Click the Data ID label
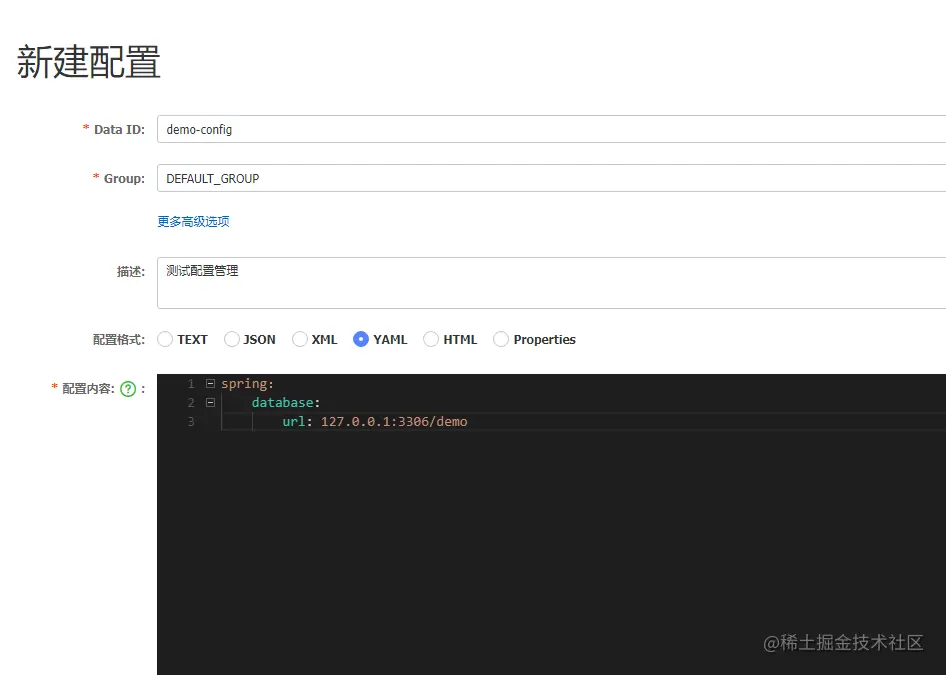The width and height of the screenshot is (946, 675). [x=119, y=129]
